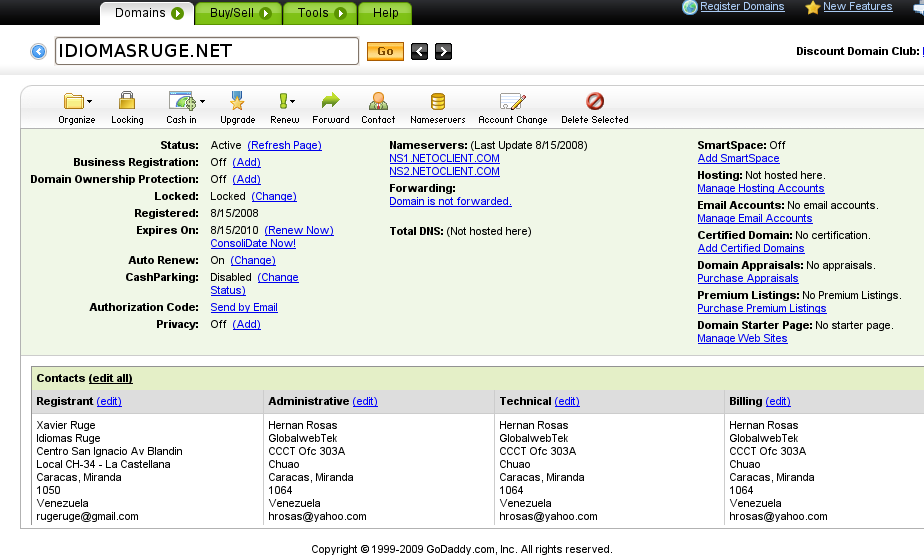924x556 pixels.
Task: Change the Auto Renew setting link
Action: tap(253, 260)
